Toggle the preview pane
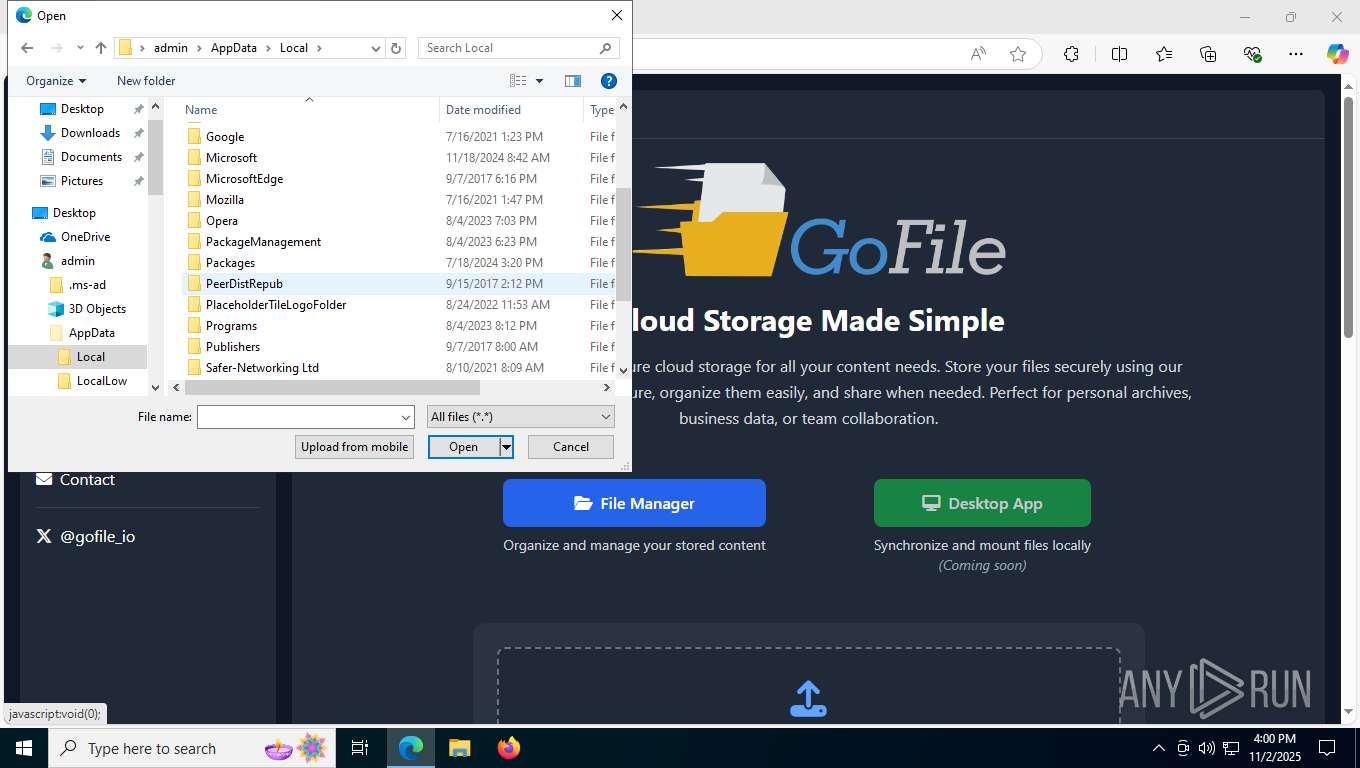The image size is (1360, 768). click(x=573, y=81)
